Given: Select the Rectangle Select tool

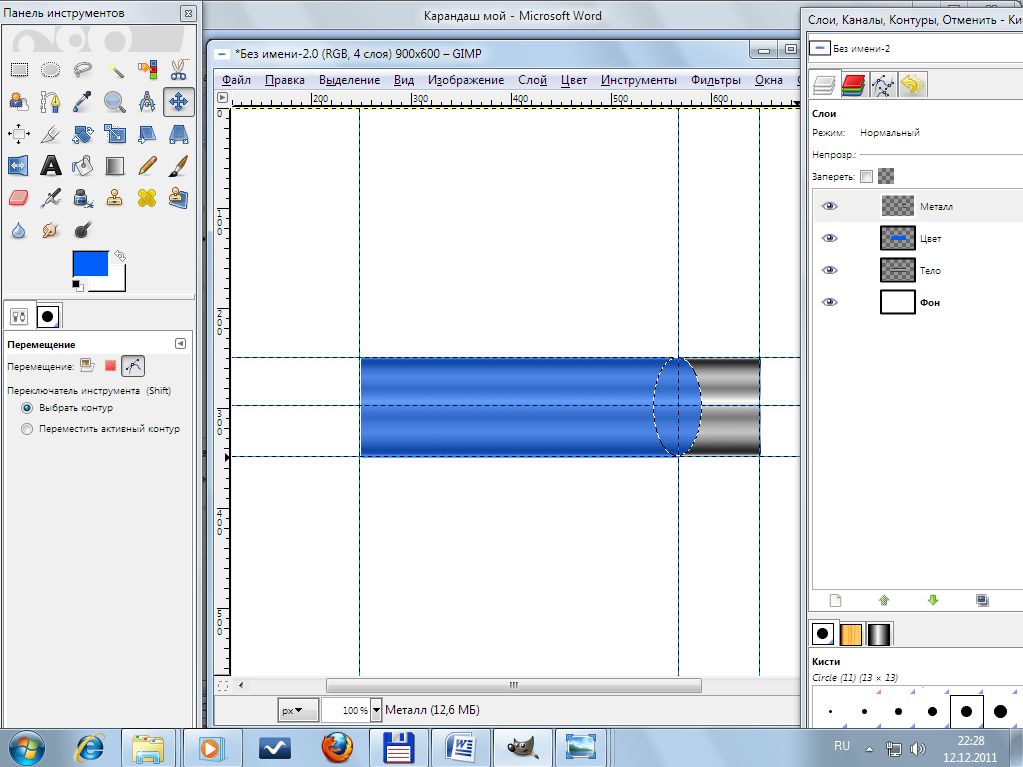Looking at the screenshot, I should click(18, 69).
